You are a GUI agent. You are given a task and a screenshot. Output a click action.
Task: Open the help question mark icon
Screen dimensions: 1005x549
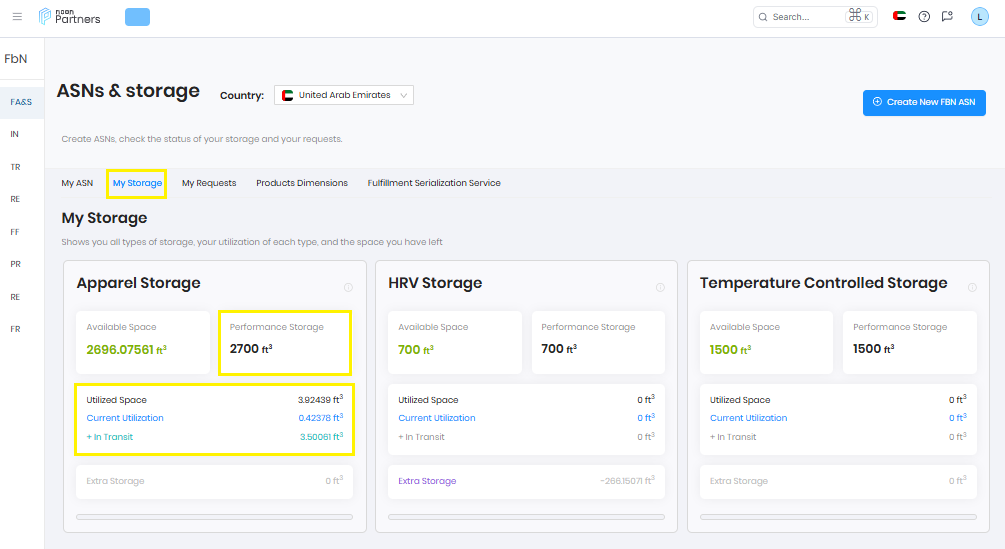point(924,17)
